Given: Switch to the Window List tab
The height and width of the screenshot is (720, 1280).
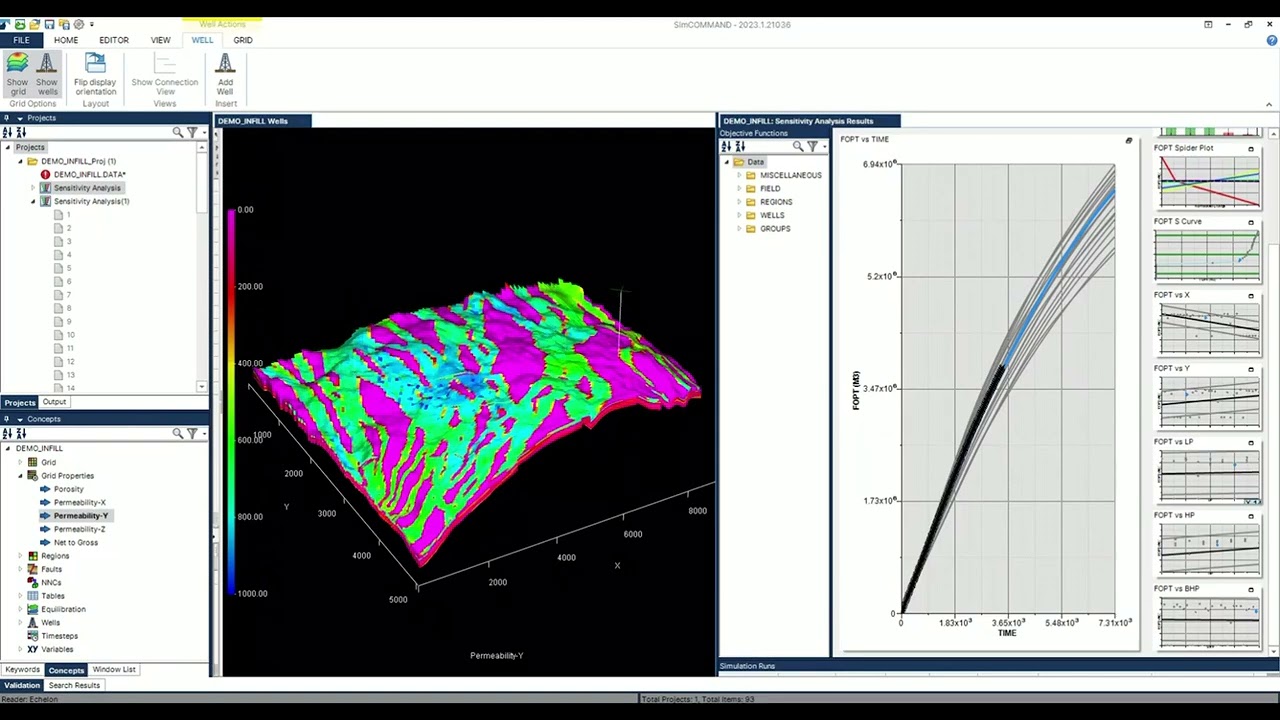Looking at the screenshot, I should click(x=114, y=670).
